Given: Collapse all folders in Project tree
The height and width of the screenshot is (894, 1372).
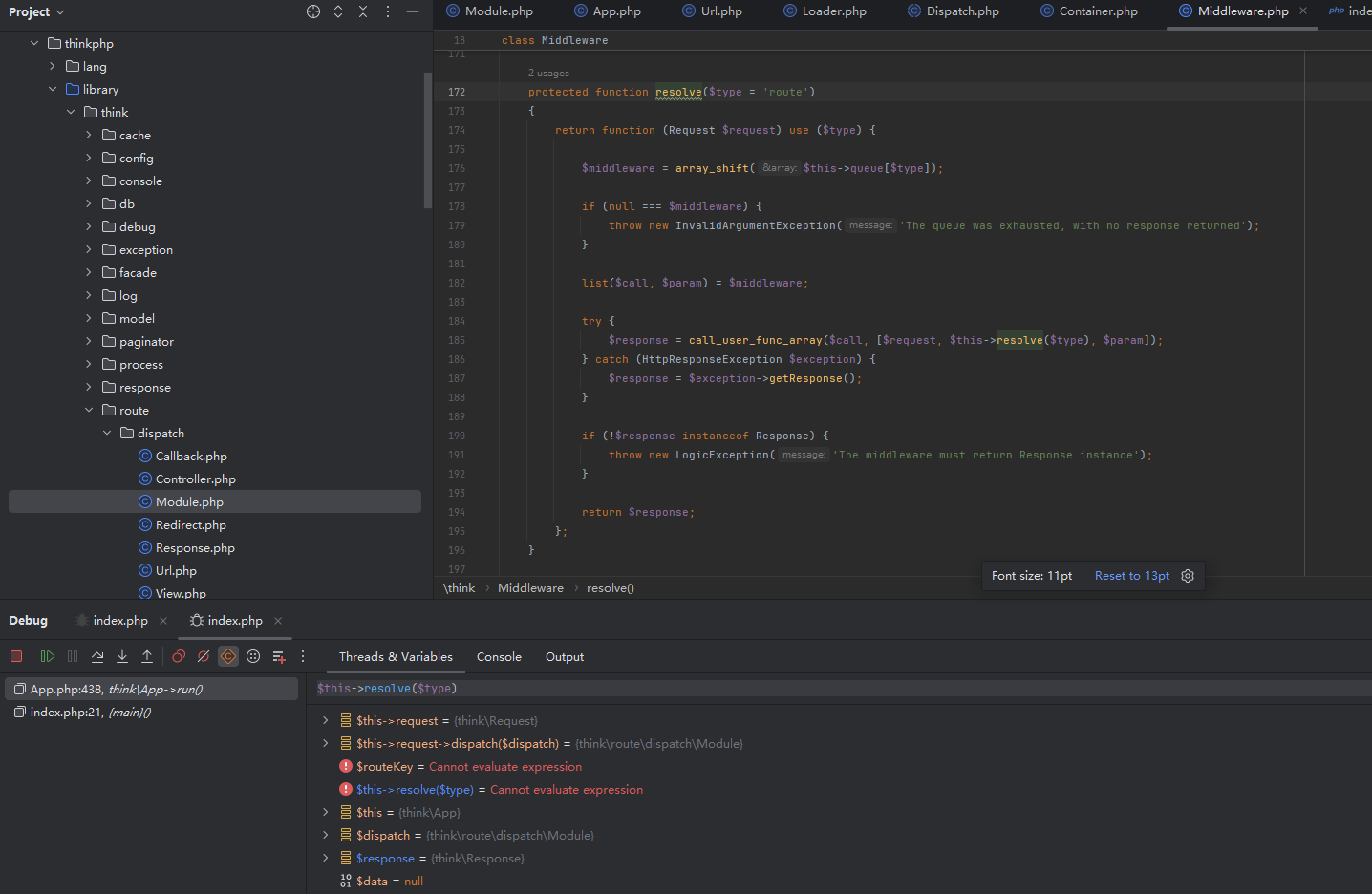Looking at the screenshot, I should [363, 11].
